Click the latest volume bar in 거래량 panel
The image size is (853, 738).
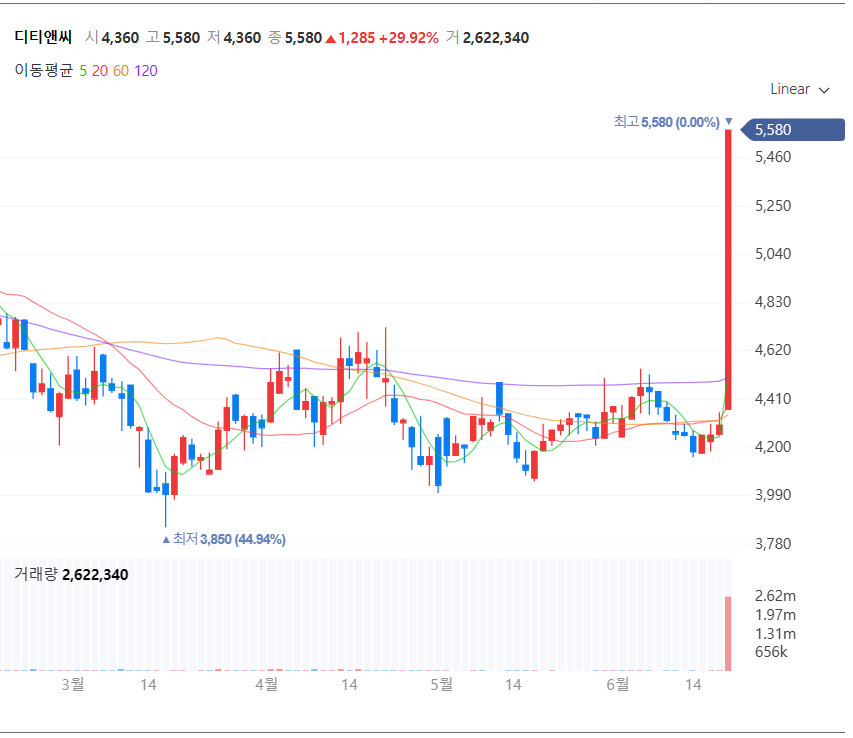pyautogui.click(x=728, y=634)
